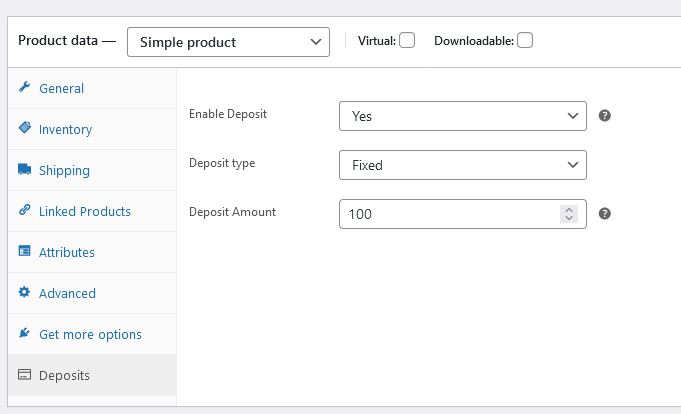681x414 pixels.
Task: Check the Virtual checkbox
Action: click(x=407, y=40)
